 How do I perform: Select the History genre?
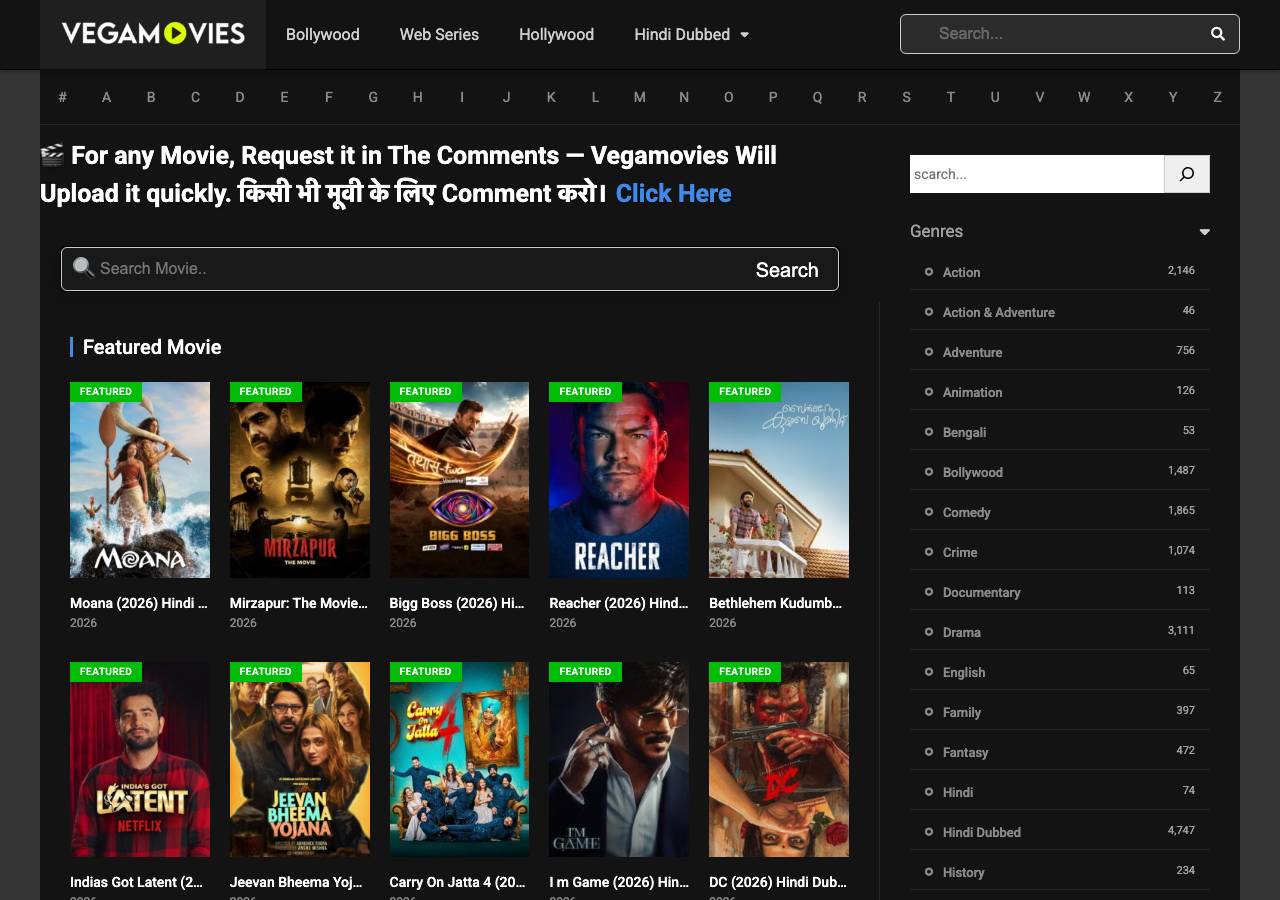click(x=963, y=872)
